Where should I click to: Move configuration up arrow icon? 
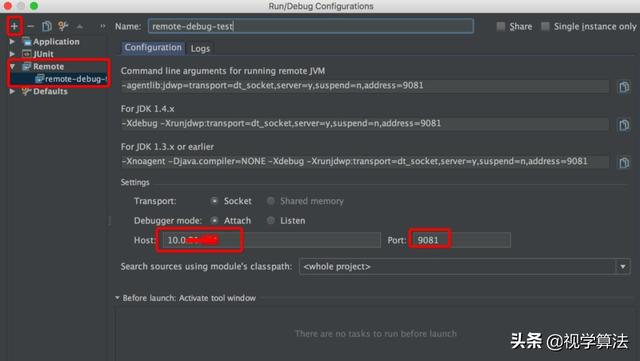pyautogui.click(x=80, y=27)
